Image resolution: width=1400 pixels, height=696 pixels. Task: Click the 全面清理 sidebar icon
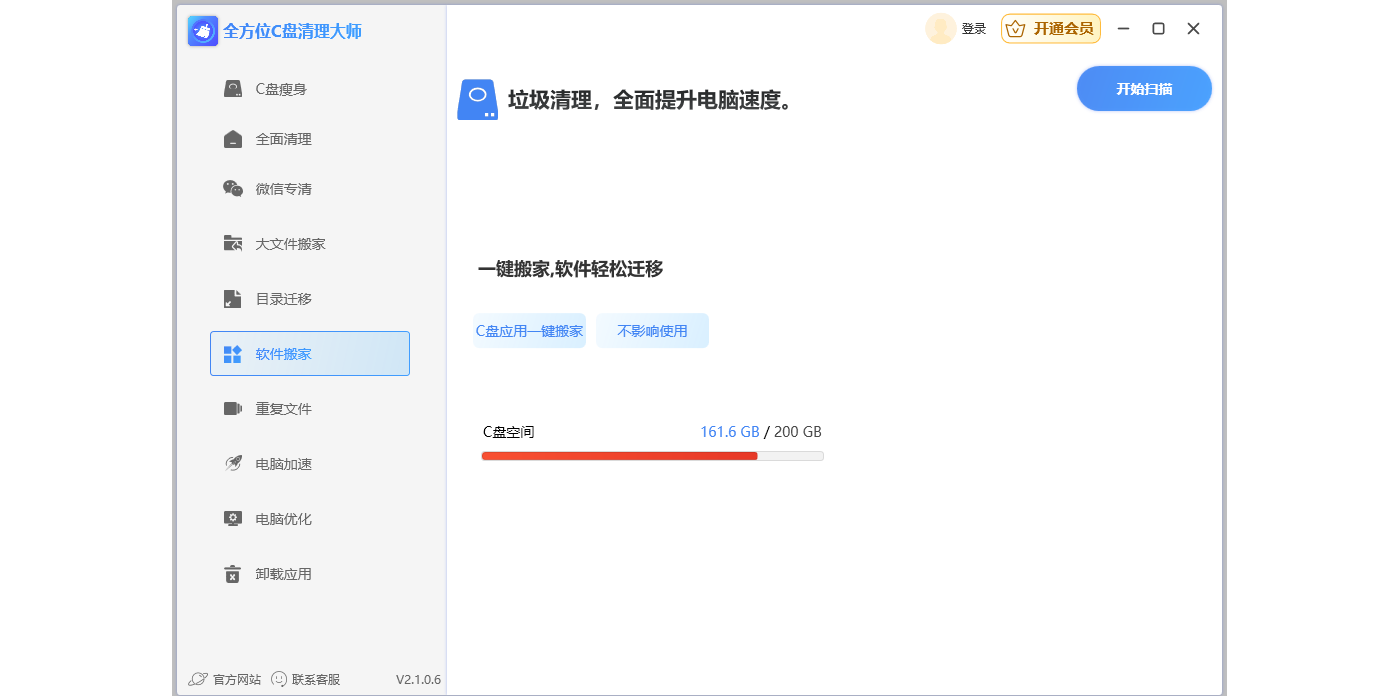tap(233, 139)
